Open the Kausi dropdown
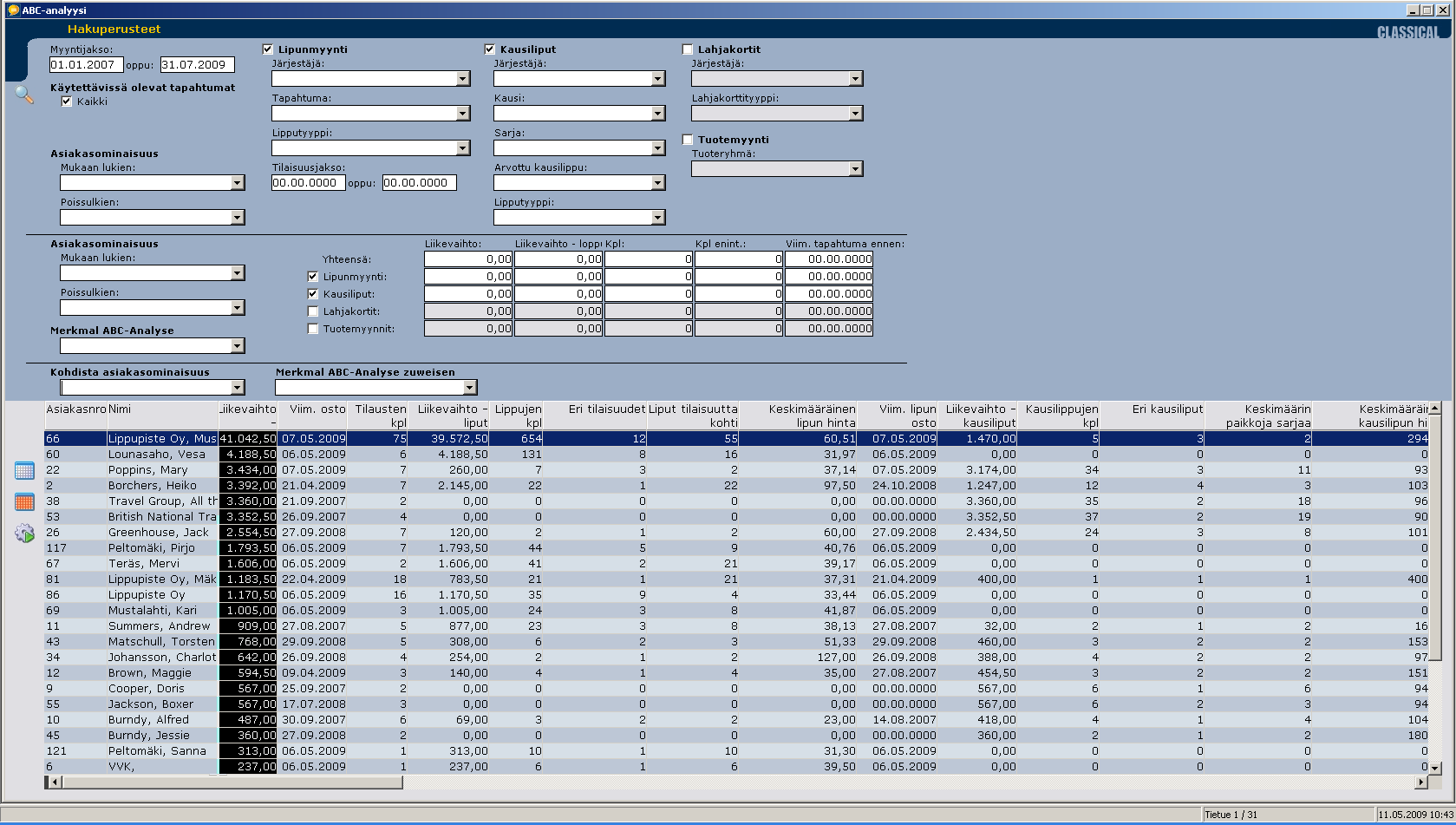The height and width of the screenshot is (825, 1456). pos(657,114)
